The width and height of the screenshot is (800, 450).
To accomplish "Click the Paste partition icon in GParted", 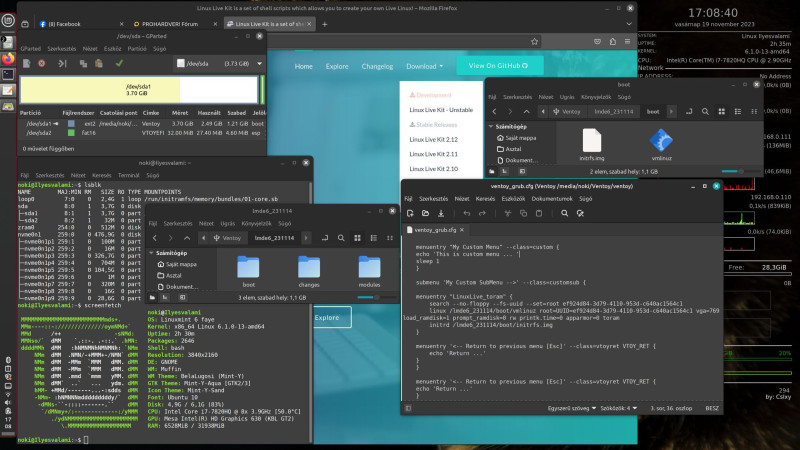I will click(99, 64).
